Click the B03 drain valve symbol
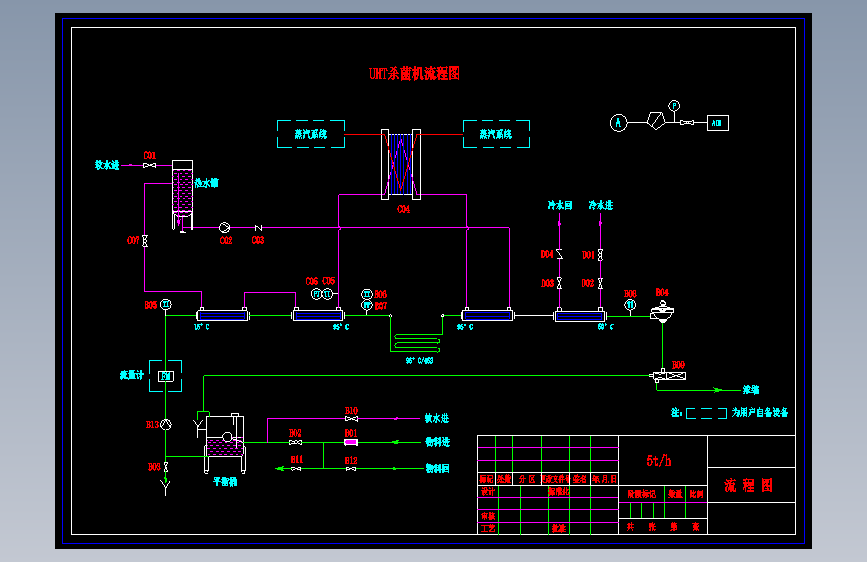This screenshot has height=562, width=867. pyautogui.click(x=165, y=467)
